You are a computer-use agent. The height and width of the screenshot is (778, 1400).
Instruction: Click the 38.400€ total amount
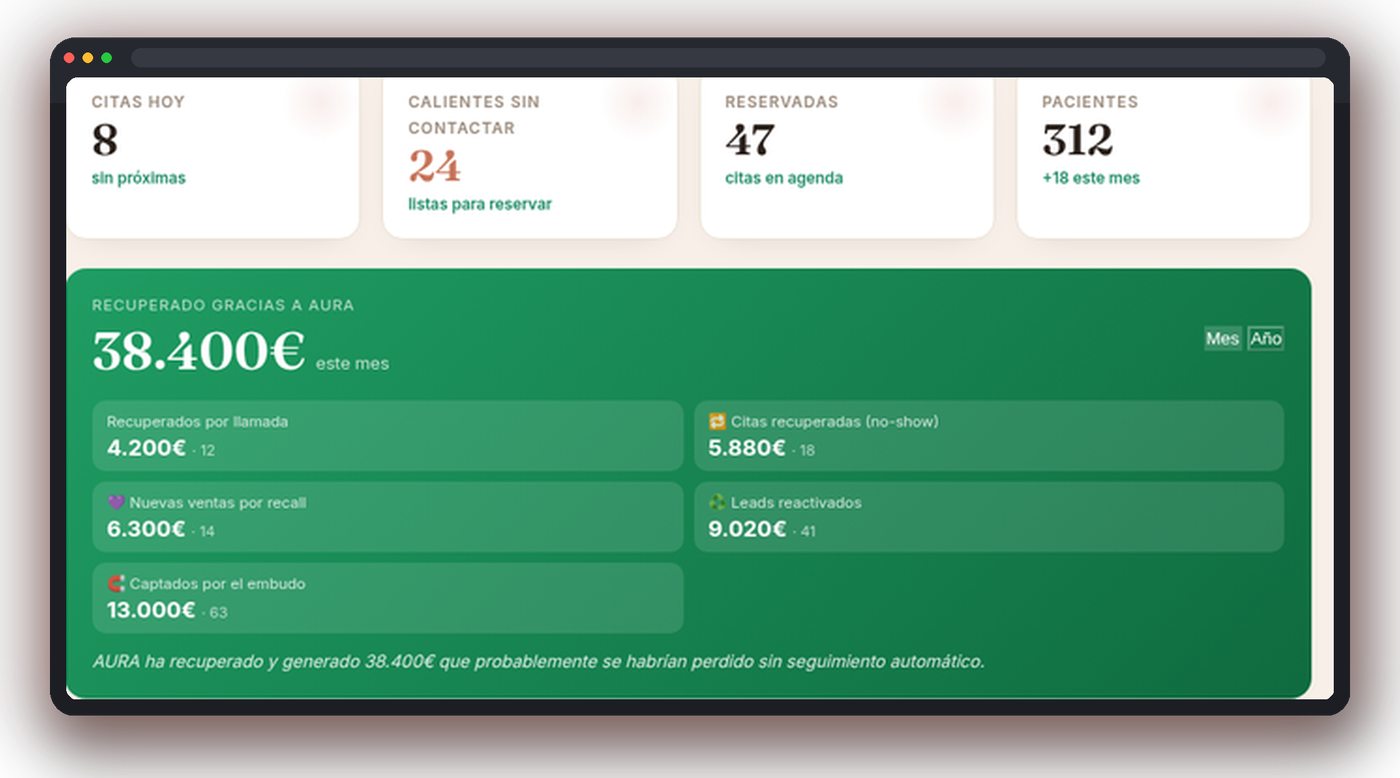pos(198,351)
